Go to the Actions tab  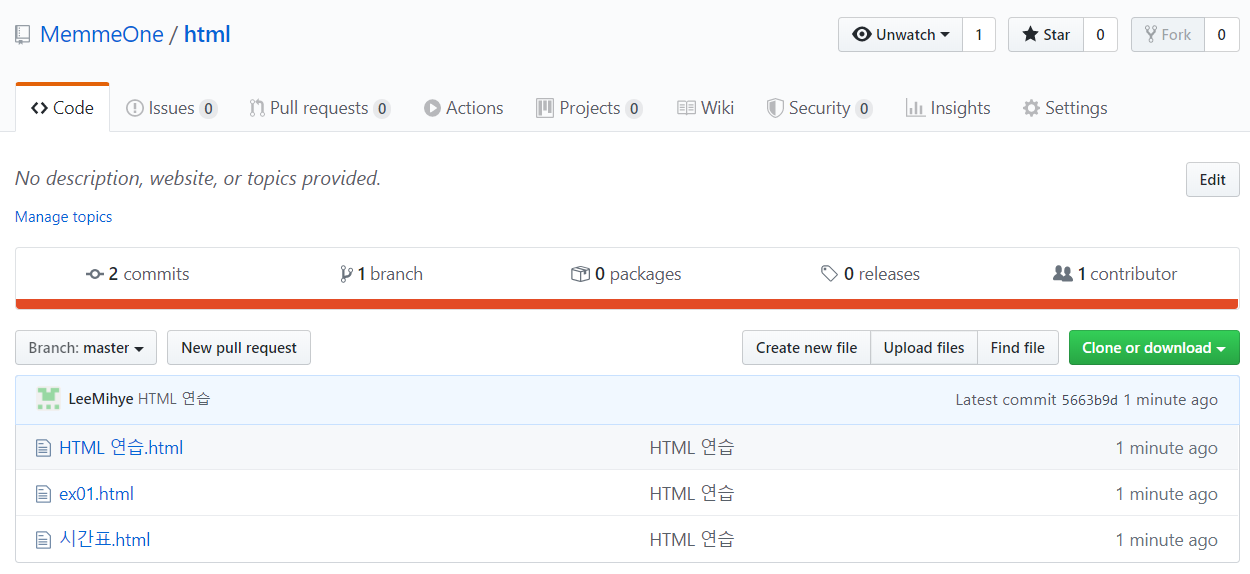pyautogui.click(x=463, y=108)
